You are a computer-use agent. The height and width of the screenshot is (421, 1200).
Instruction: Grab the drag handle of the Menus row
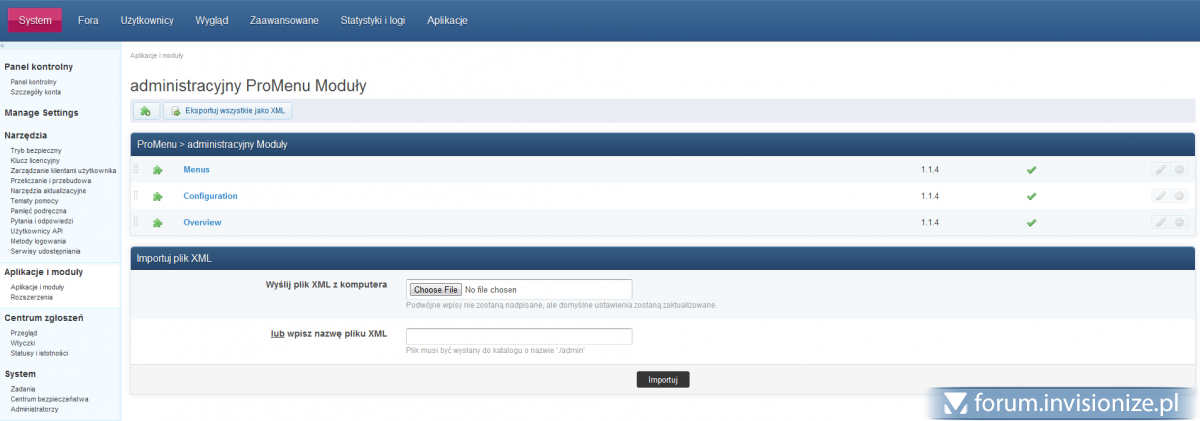click(x=137, y=170)
